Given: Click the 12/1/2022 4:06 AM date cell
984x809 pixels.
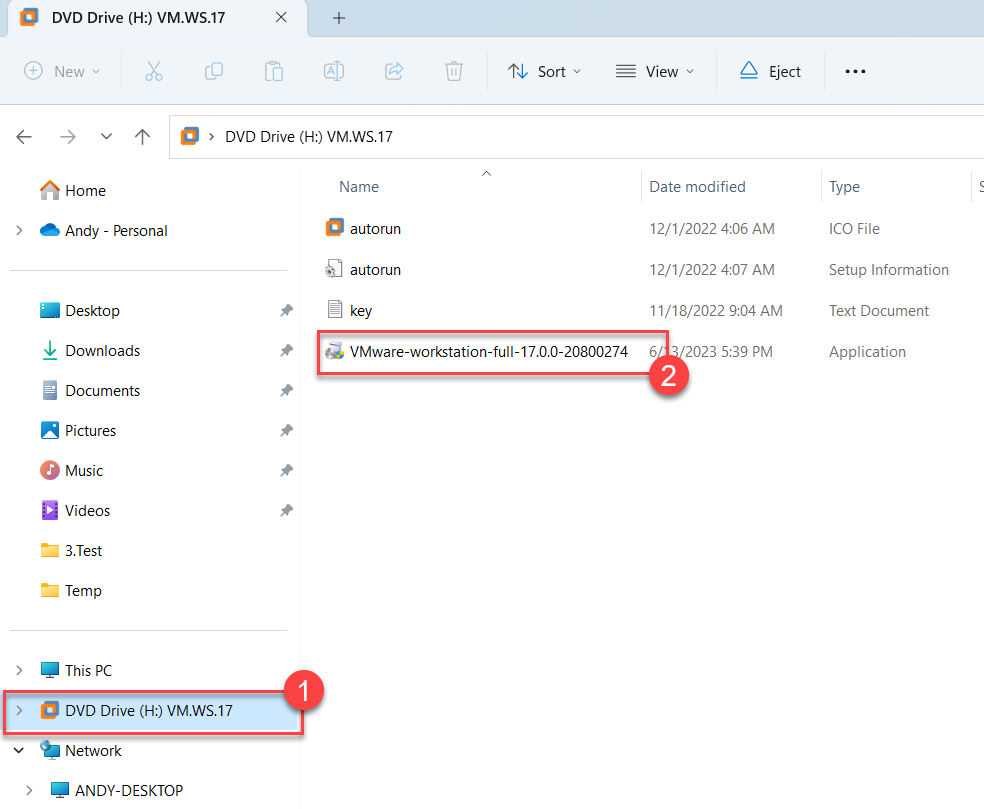Looking at the screenshot, I should [x=712, y=229].
